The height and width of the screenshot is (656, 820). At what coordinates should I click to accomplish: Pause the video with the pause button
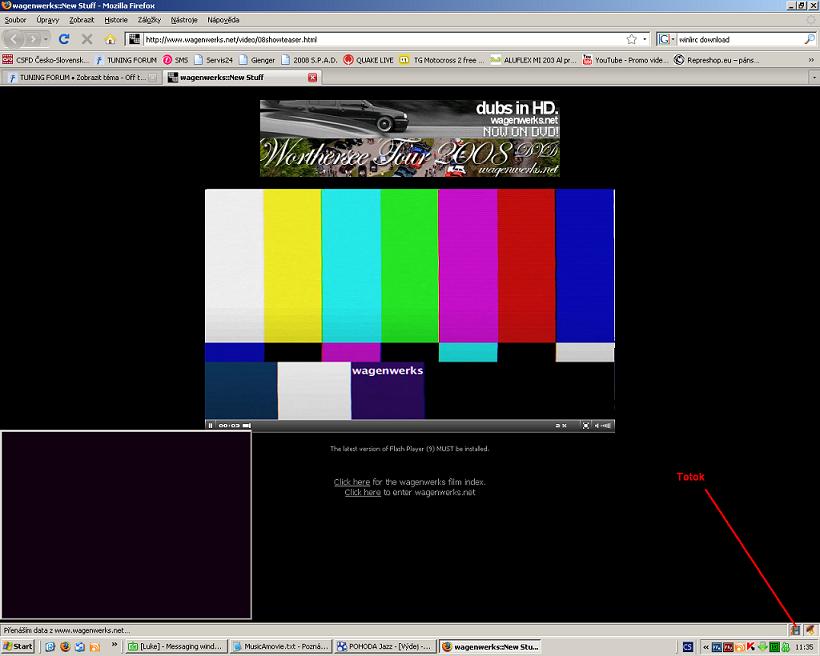[211, 425]
